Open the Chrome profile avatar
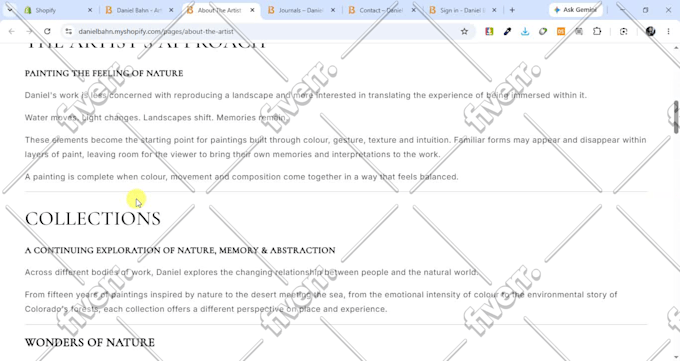Screen dimensions: 680x361 point(650,31)
